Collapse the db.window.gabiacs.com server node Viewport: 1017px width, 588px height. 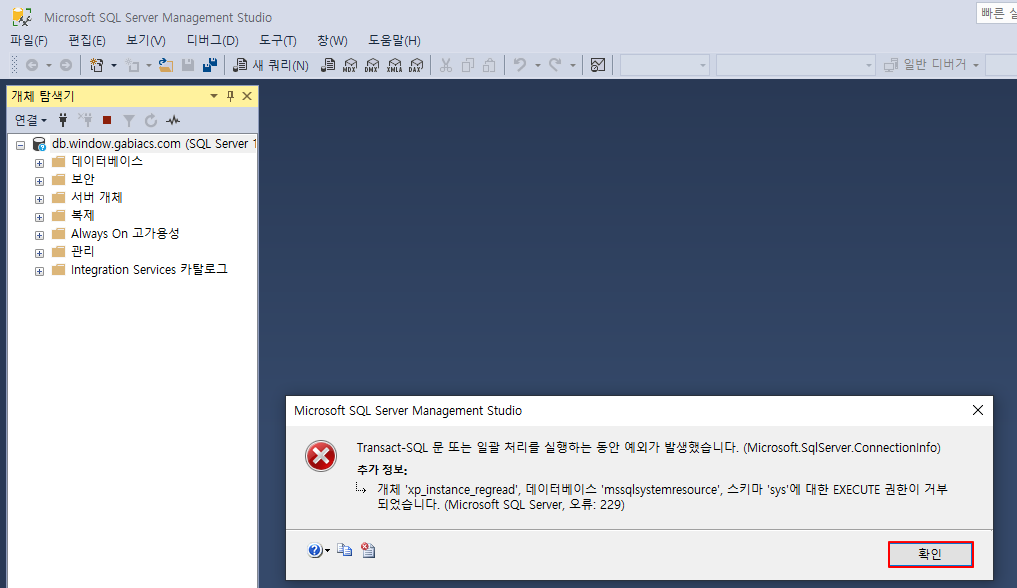[x=21, y=145]
